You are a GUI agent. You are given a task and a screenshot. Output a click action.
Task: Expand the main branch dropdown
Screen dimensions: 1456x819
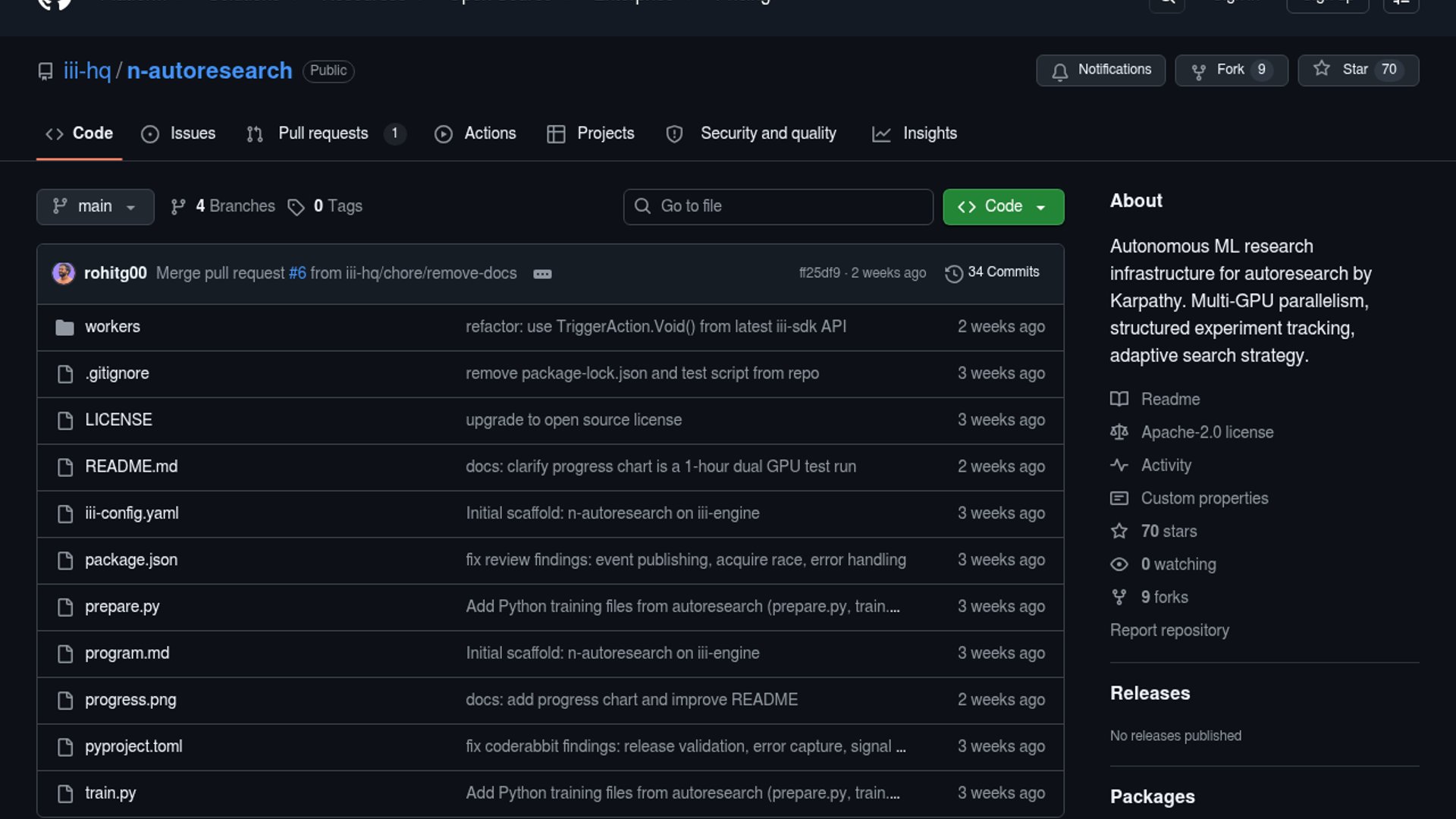coord(95,206)
